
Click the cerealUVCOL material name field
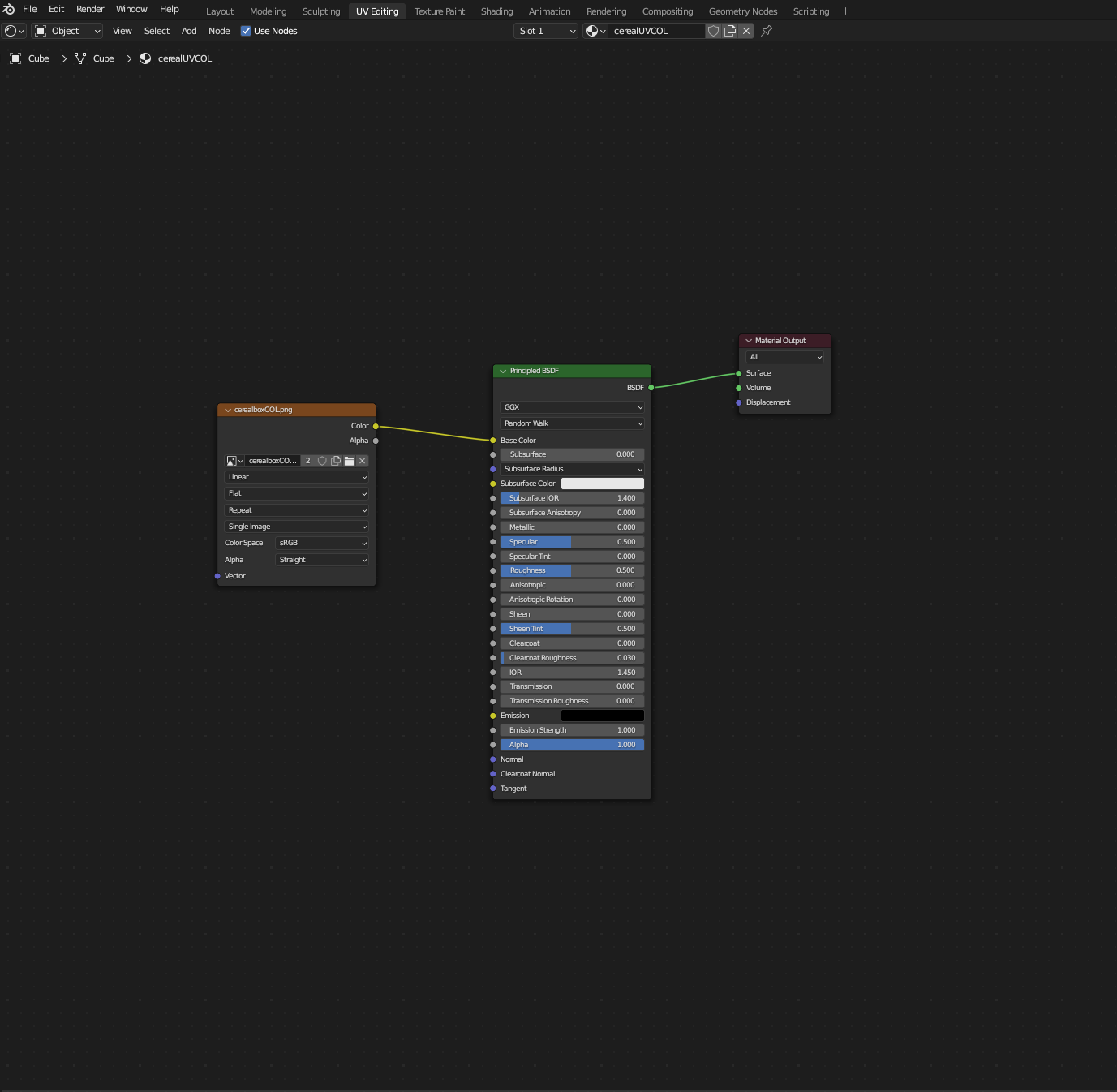tap(656, 31)
